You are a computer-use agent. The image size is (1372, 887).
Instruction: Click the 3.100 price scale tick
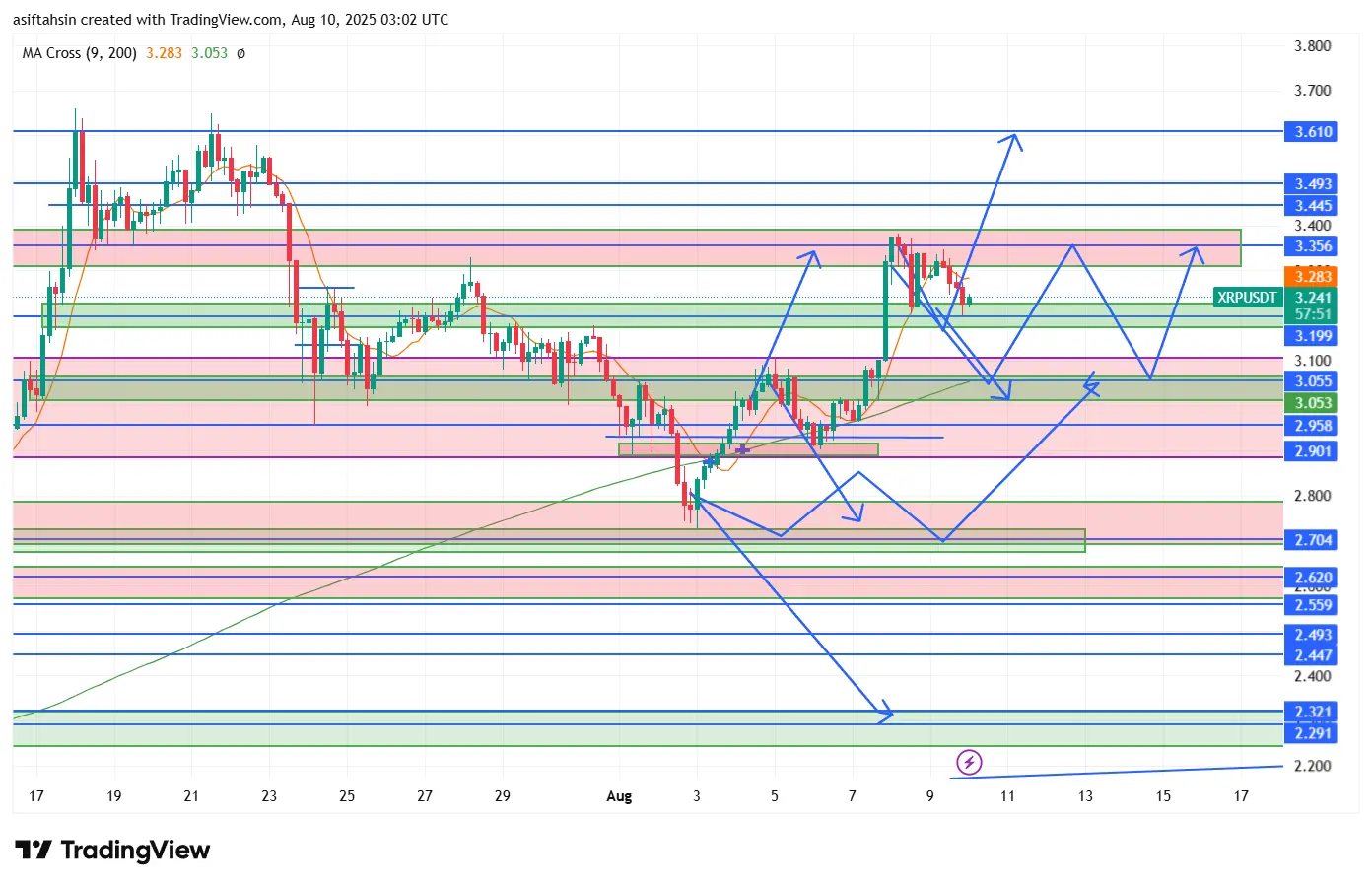pyautogui.click(x=1313, y=361)
